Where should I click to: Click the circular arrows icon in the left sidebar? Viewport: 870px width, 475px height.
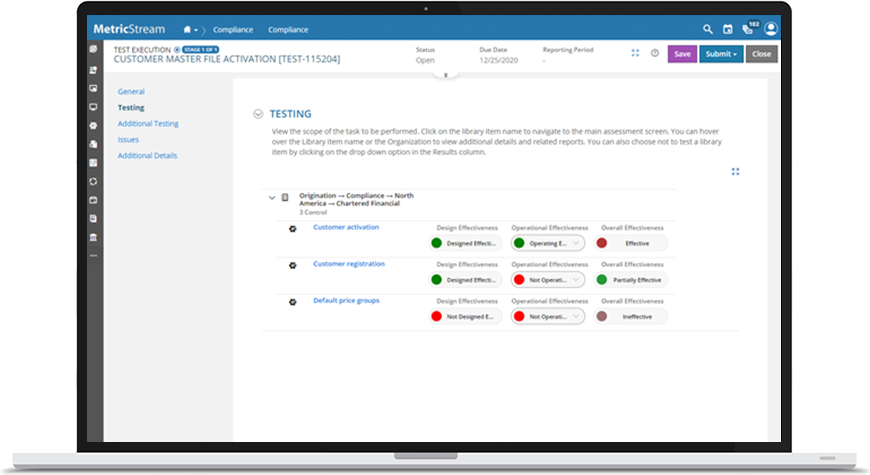point(93,181)
